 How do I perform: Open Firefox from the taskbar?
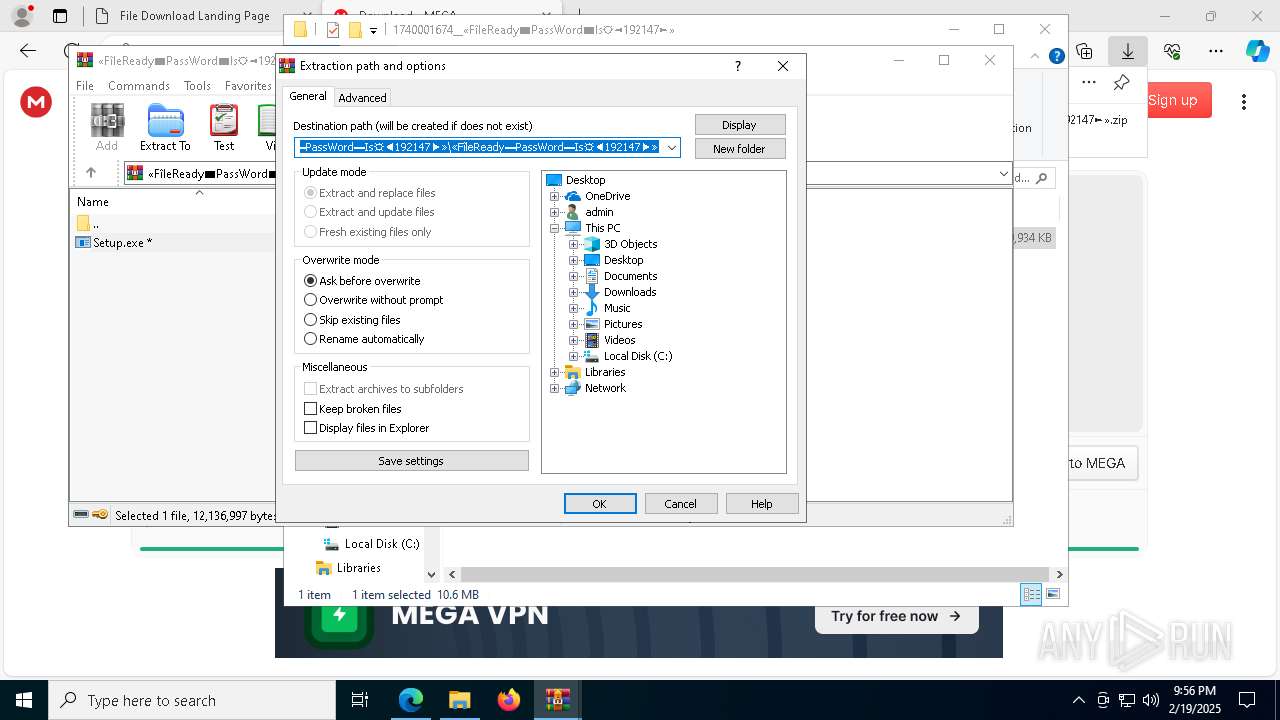(x=509, y=700)
